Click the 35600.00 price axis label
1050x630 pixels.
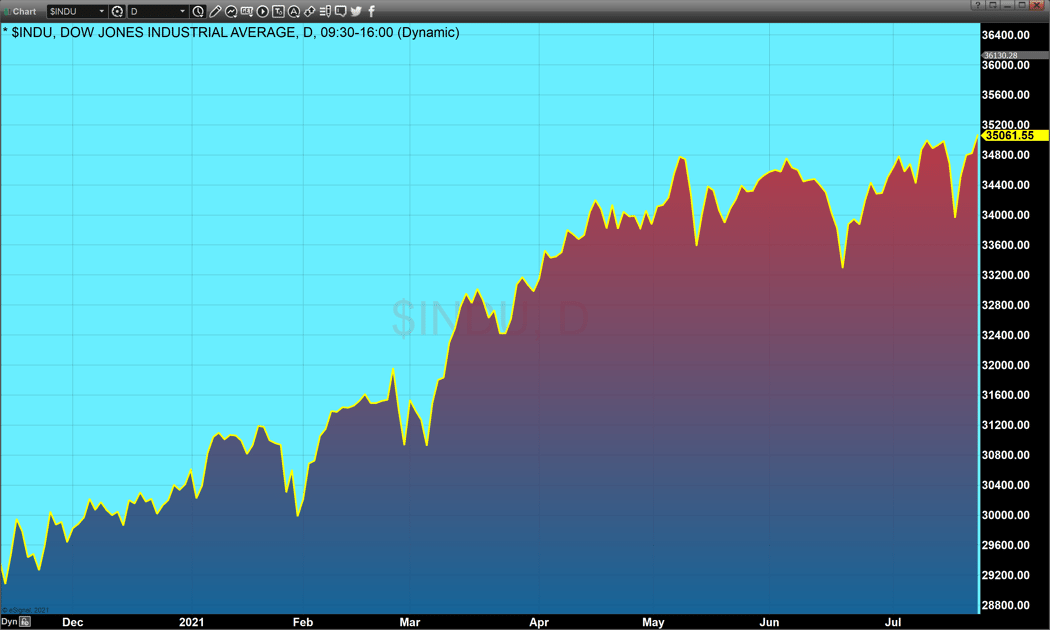pyautogui.click(x=1005, y=95)
